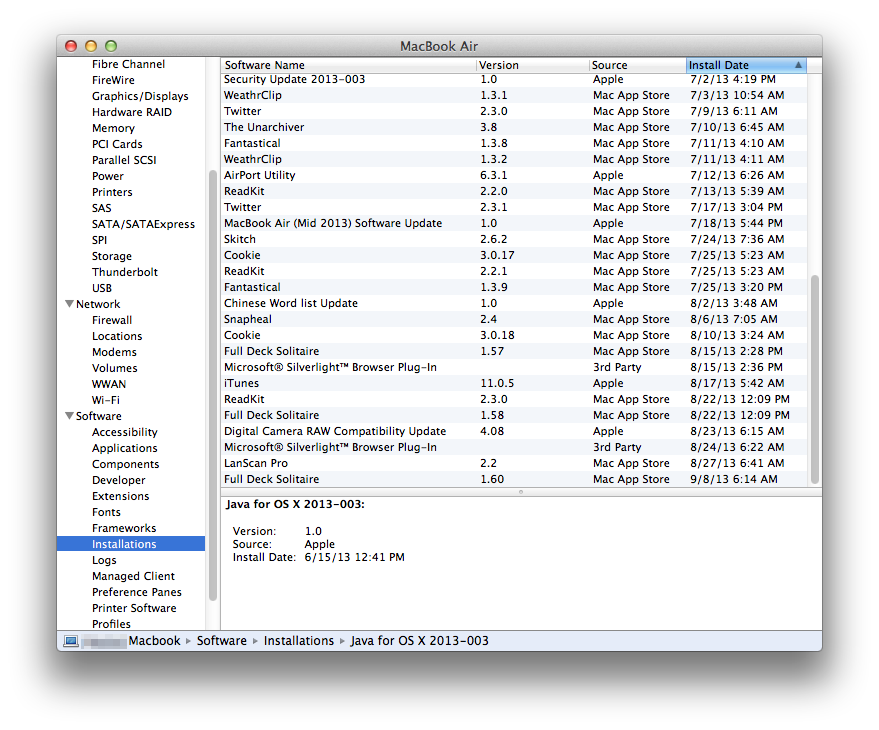This screenshot has height=730, width=879.
Task: Click the software list vertical scrollbar
Action: [815, 379]
